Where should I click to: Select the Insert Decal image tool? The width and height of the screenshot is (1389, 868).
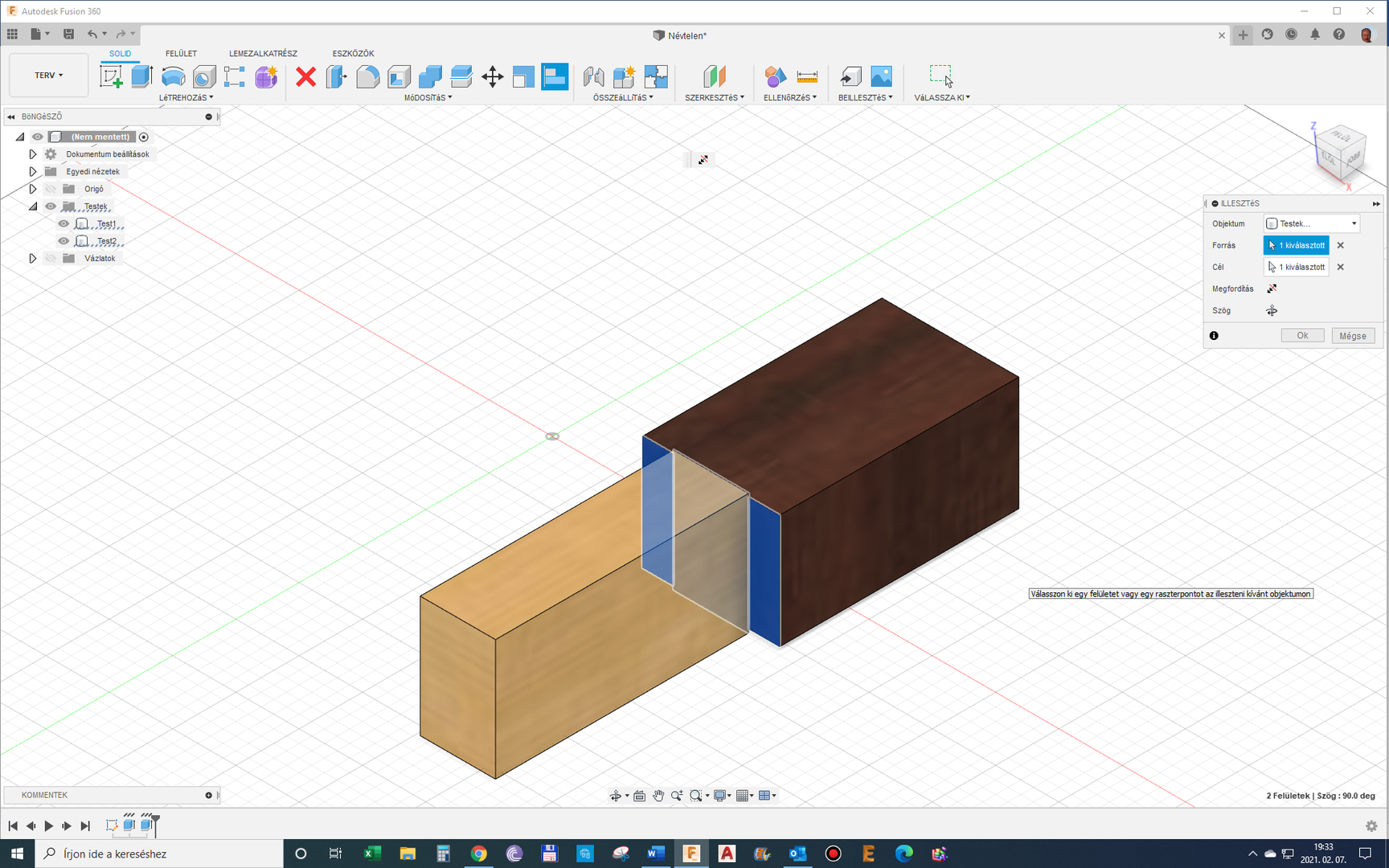[x=882, y=76]
